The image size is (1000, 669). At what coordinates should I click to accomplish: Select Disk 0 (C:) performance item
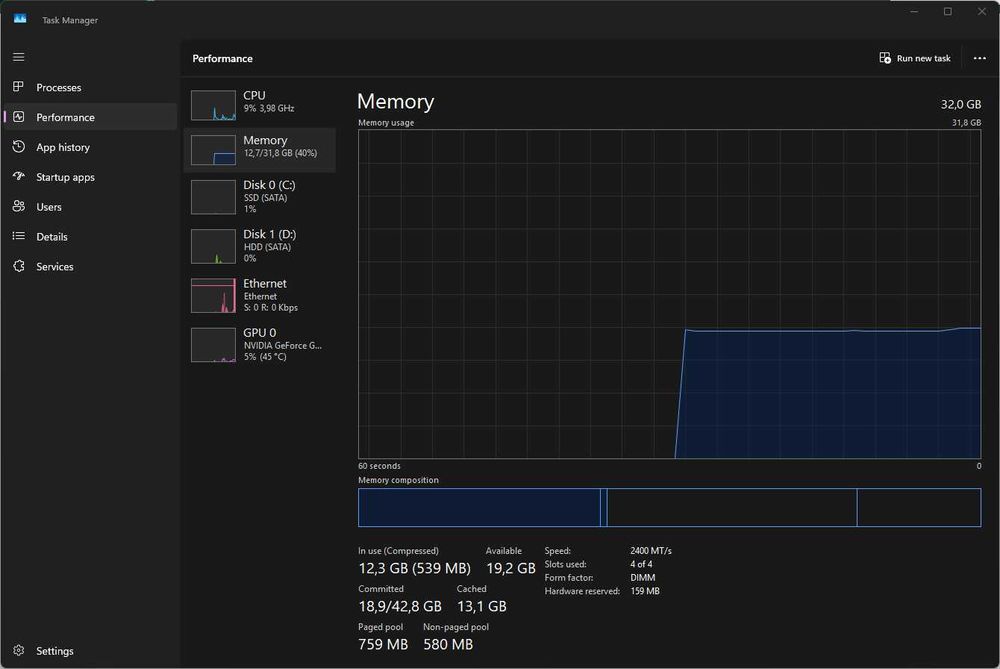pos(260,196)
